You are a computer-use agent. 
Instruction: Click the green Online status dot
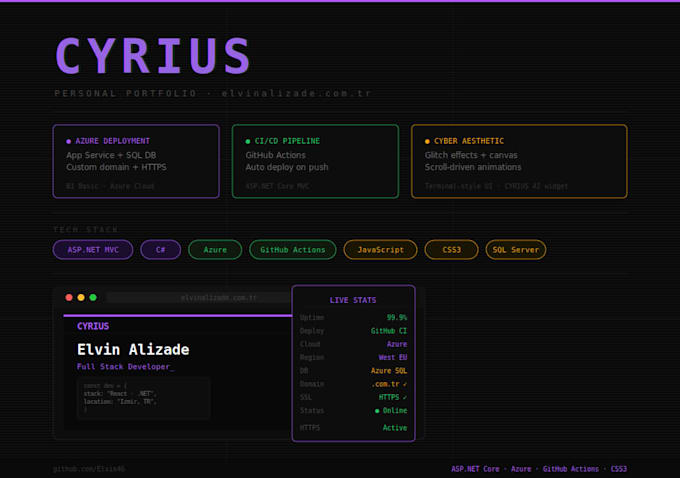[377, 411]
